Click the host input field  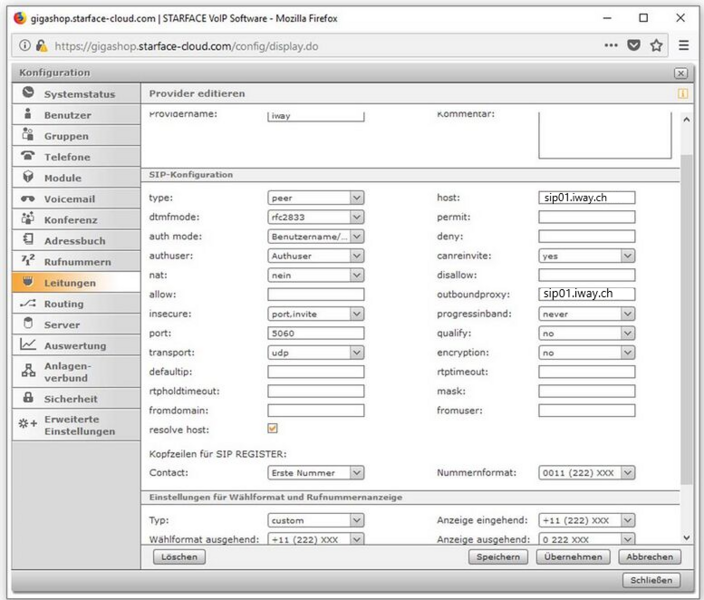tap(587, 198)
